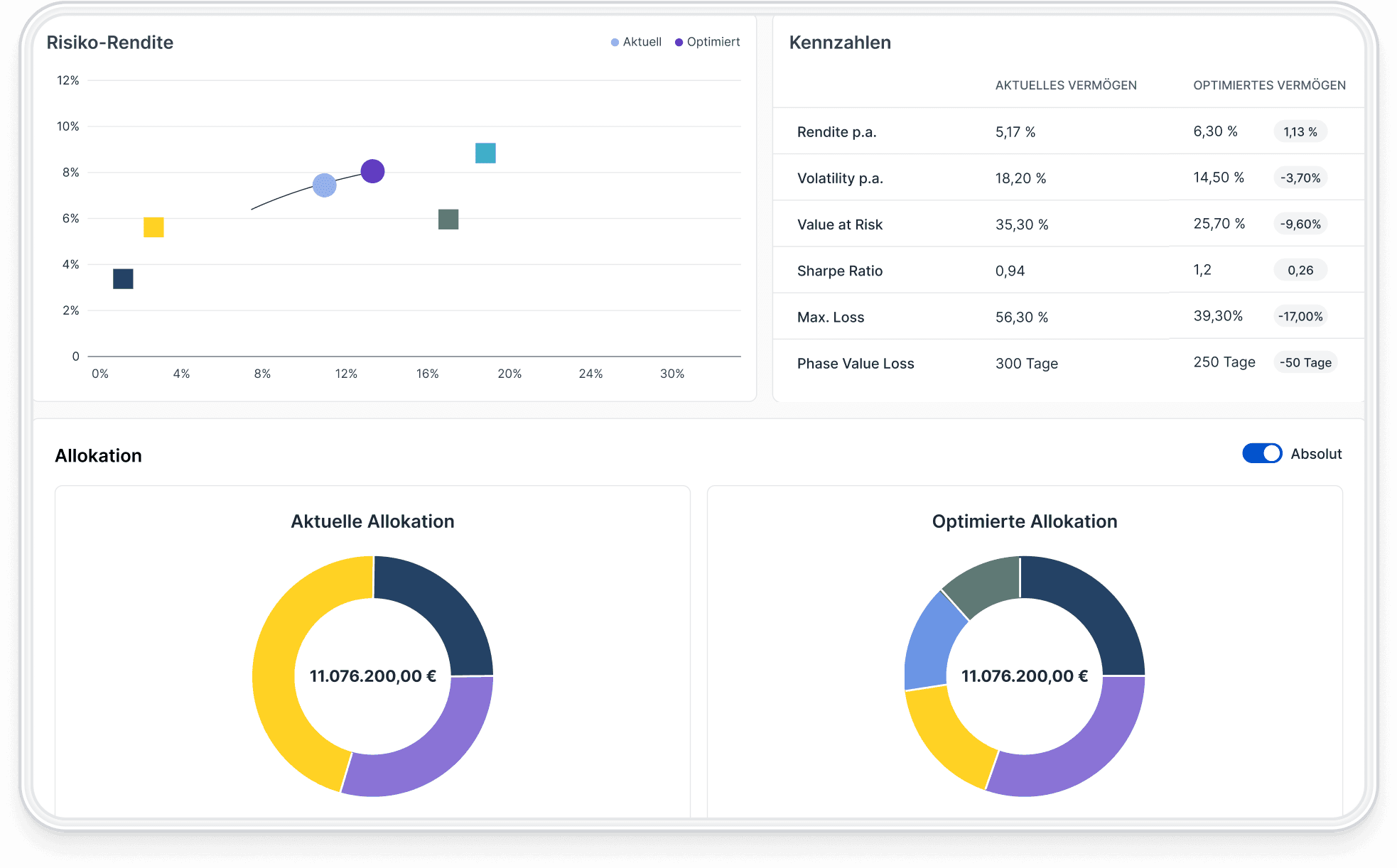Screen dimensions: 1397x868
Task: Click the 1,13 % Rendite difference badge
Action: pyautogui.click(x=1300, y=131)
